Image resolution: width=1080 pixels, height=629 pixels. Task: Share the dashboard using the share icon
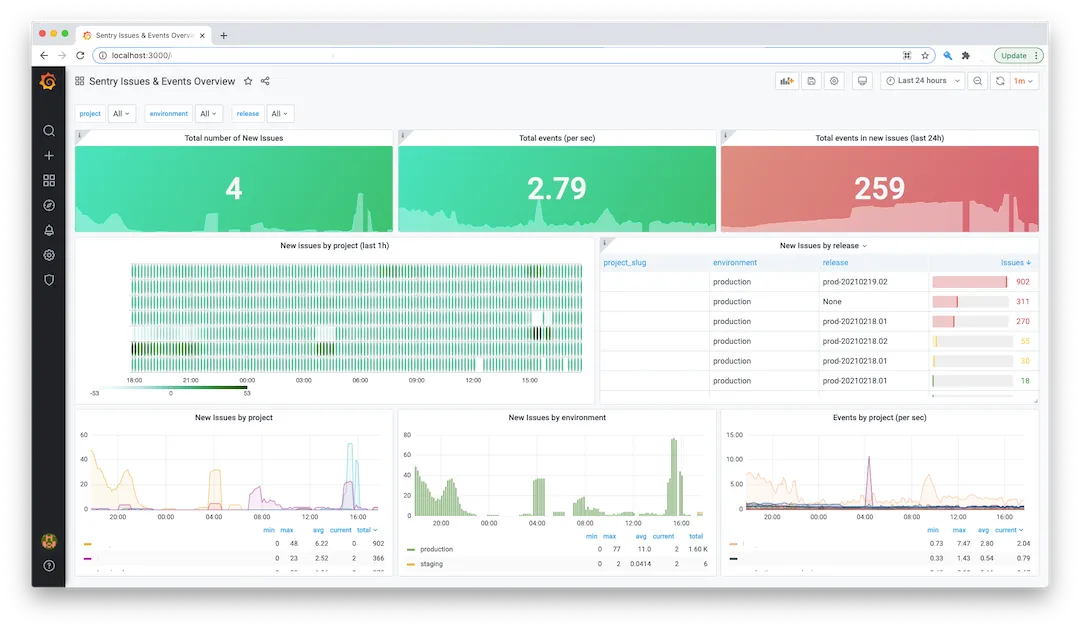pos(265,81)
